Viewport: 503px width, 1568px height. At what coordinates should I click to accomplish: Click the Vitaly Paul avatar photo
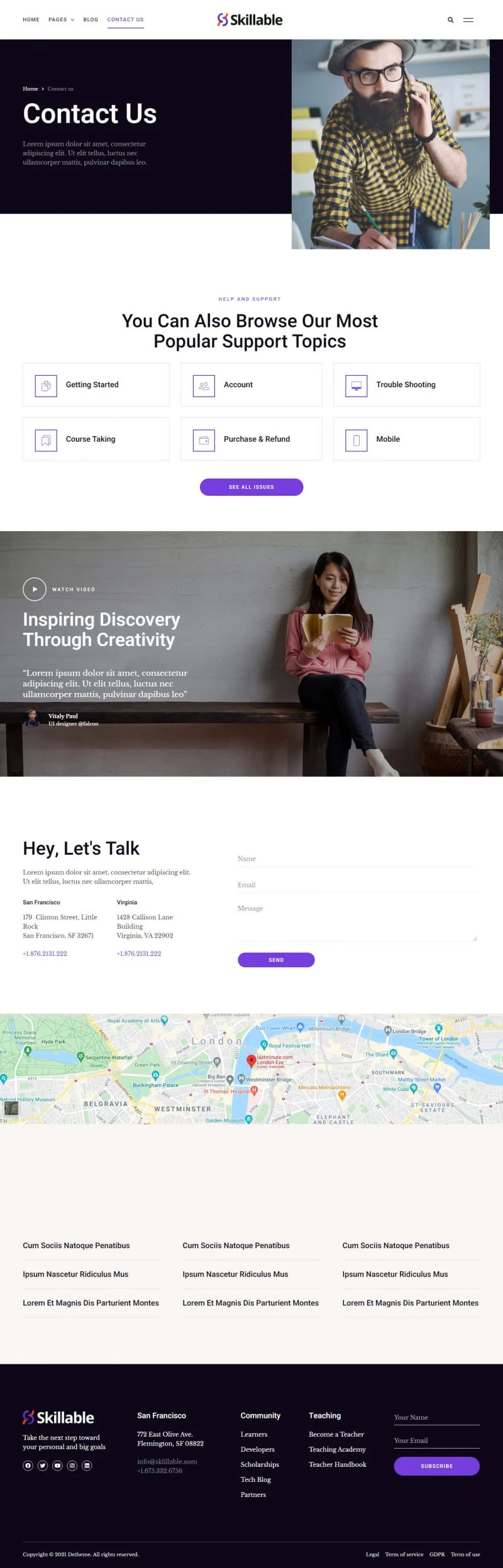click(x=31, y=719)
